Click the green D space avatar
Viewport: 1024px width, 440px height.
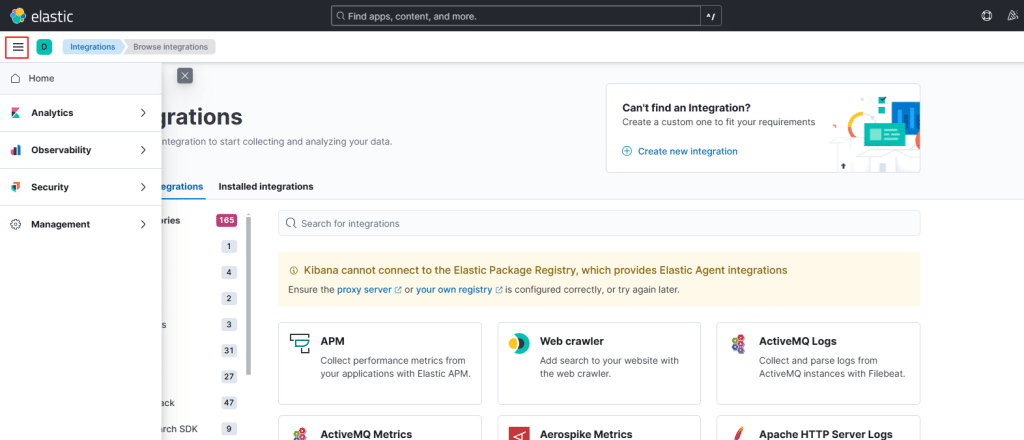pyautogui.click(x=44, y=47)
